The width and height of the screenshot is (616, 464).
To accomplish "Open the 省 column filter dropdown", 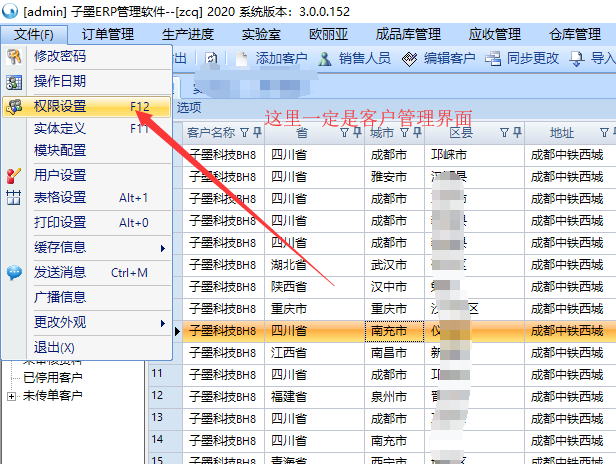I will click(343, 133).
